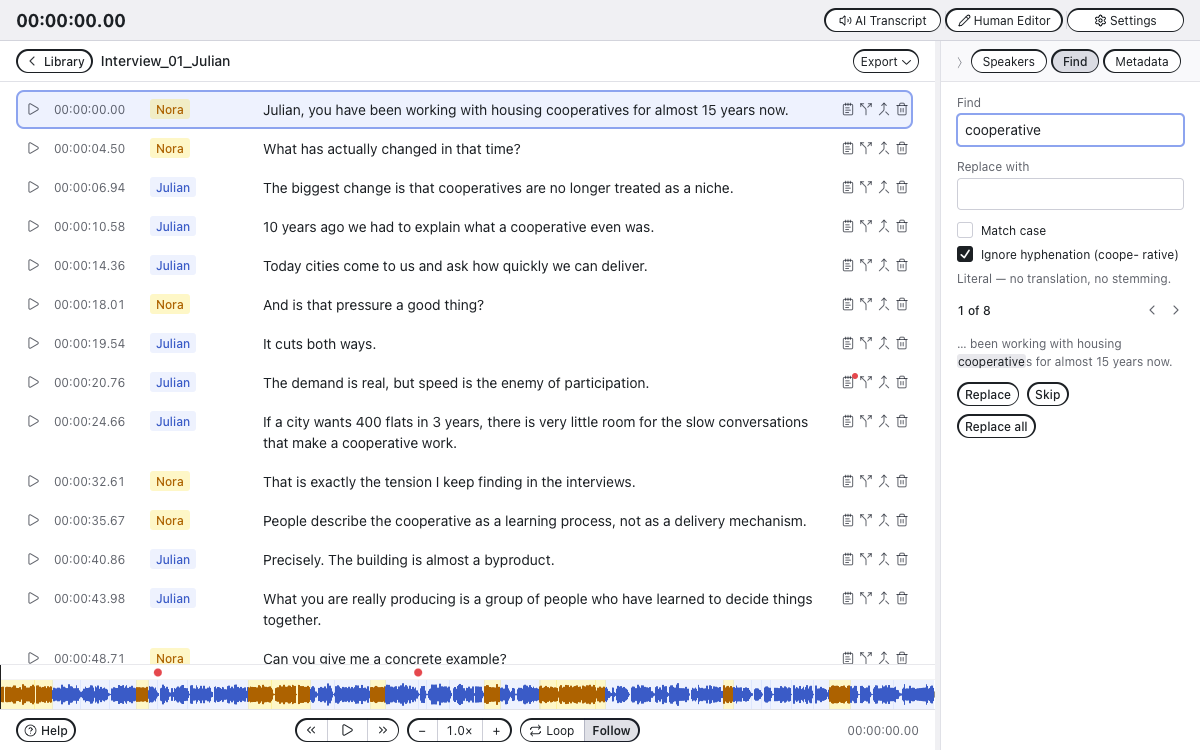
Task: Toggle Loop playback mode
Action: [552, 730]
